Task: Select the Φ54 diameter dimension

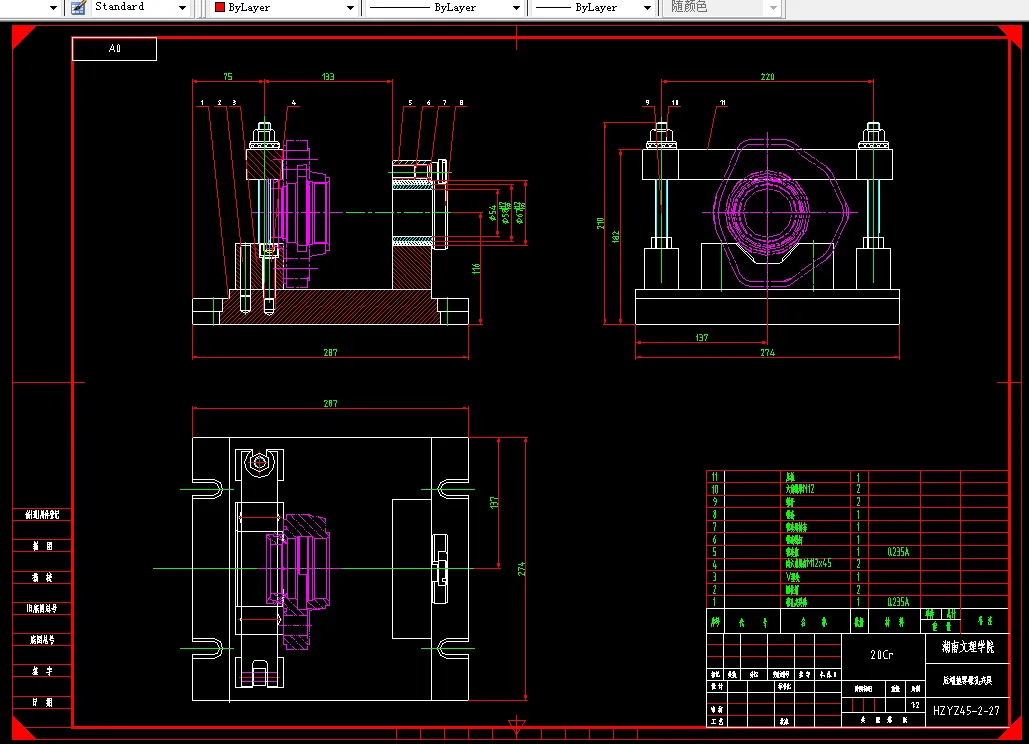Action: click(x=493, y=213)
